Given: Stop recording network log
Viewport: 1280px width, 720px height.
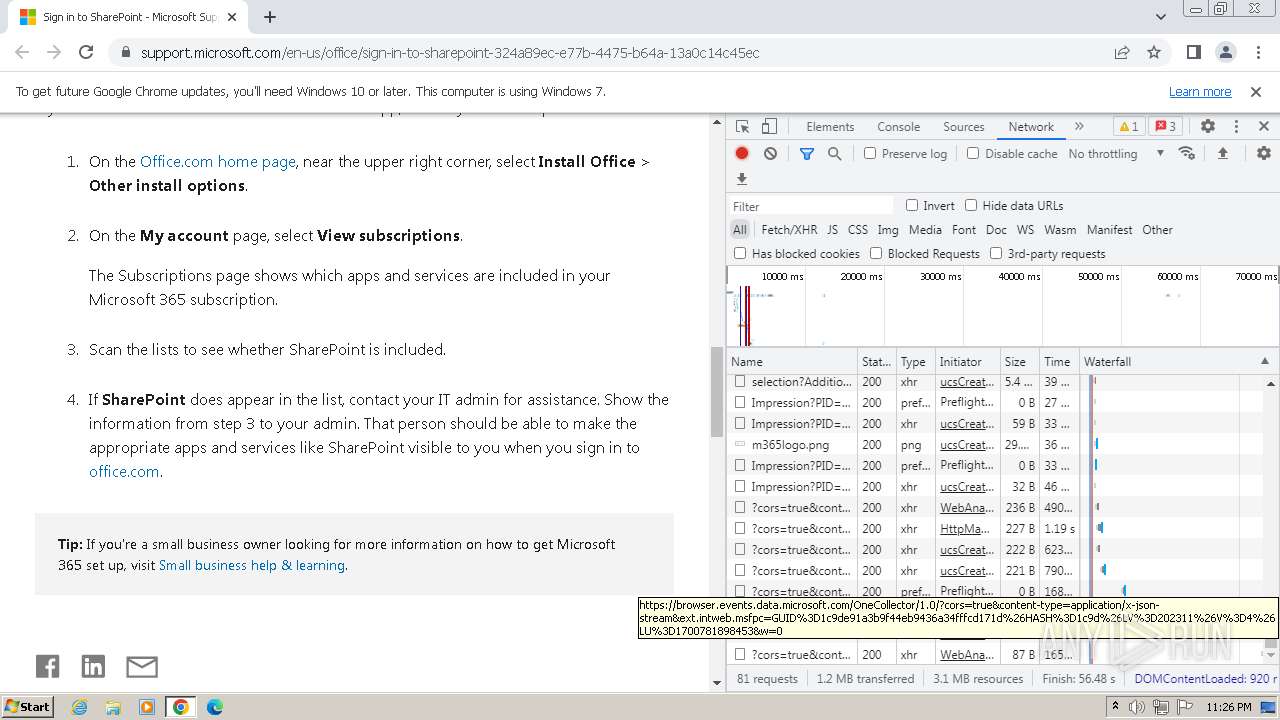Looking at the screenshot, I should pos(742,153).
